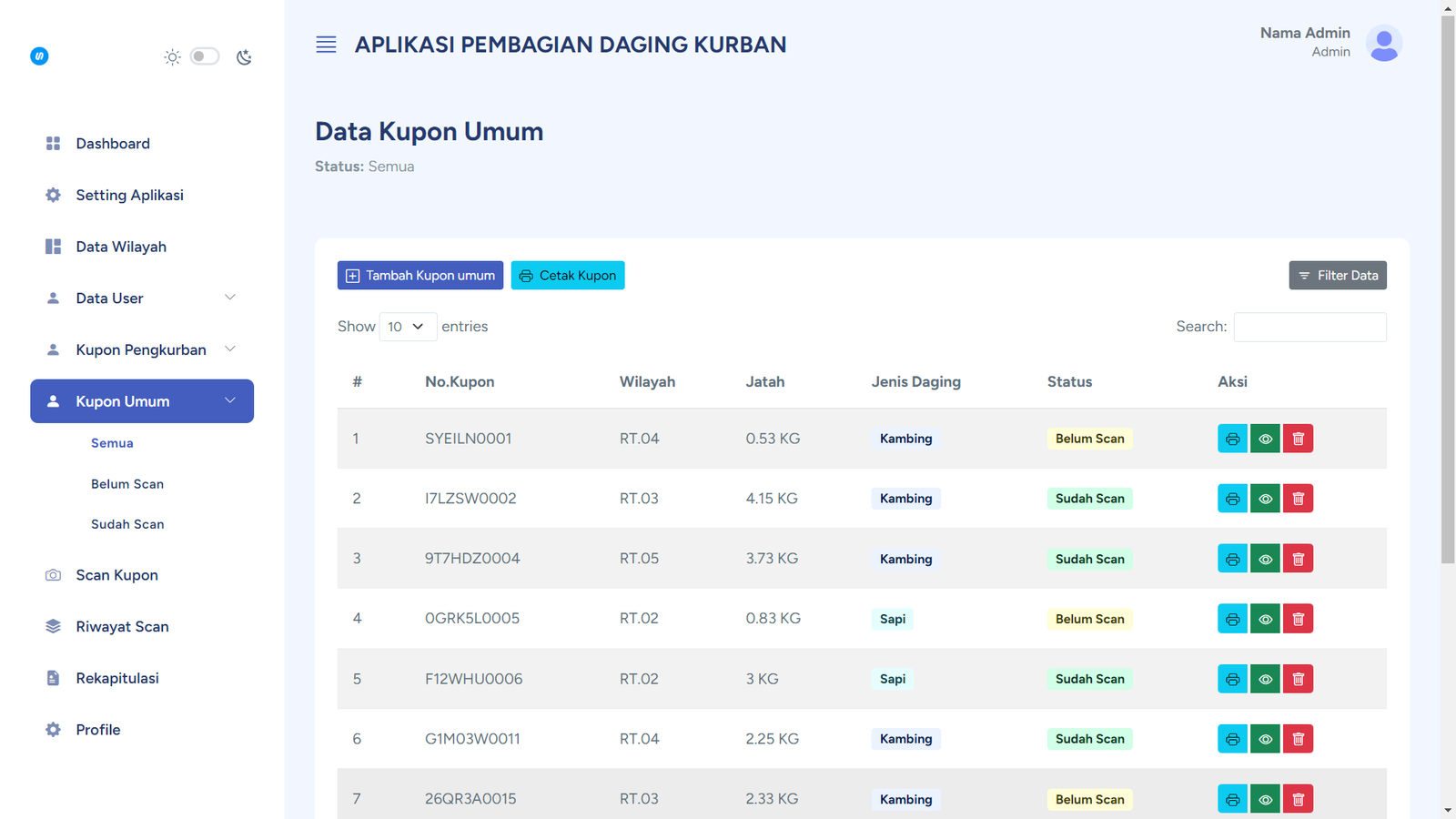Viewport: 1456px width, 819px height.
Task: Go to Riwayat Scan in sidebar
Action: coord(122,627)
